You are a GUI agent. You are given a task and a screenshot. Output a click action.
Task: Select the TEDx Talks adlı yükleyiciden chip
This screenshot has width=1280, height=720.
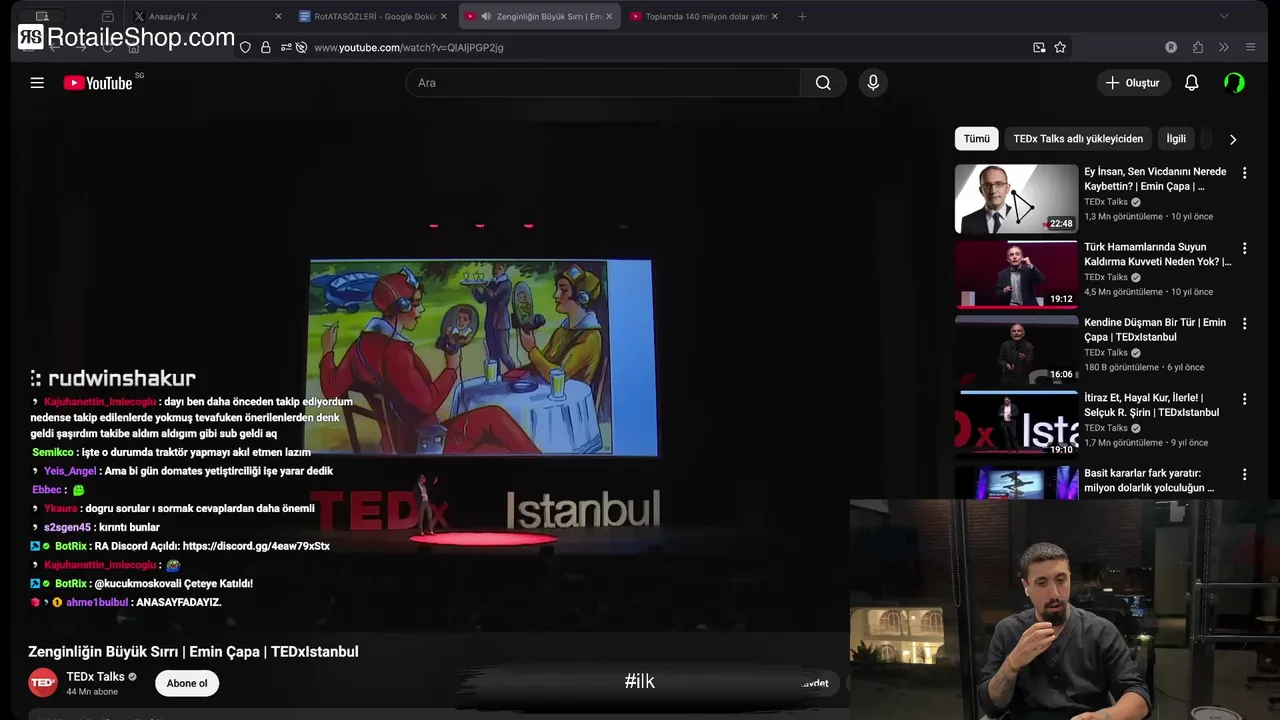[x=1078, y=139]
